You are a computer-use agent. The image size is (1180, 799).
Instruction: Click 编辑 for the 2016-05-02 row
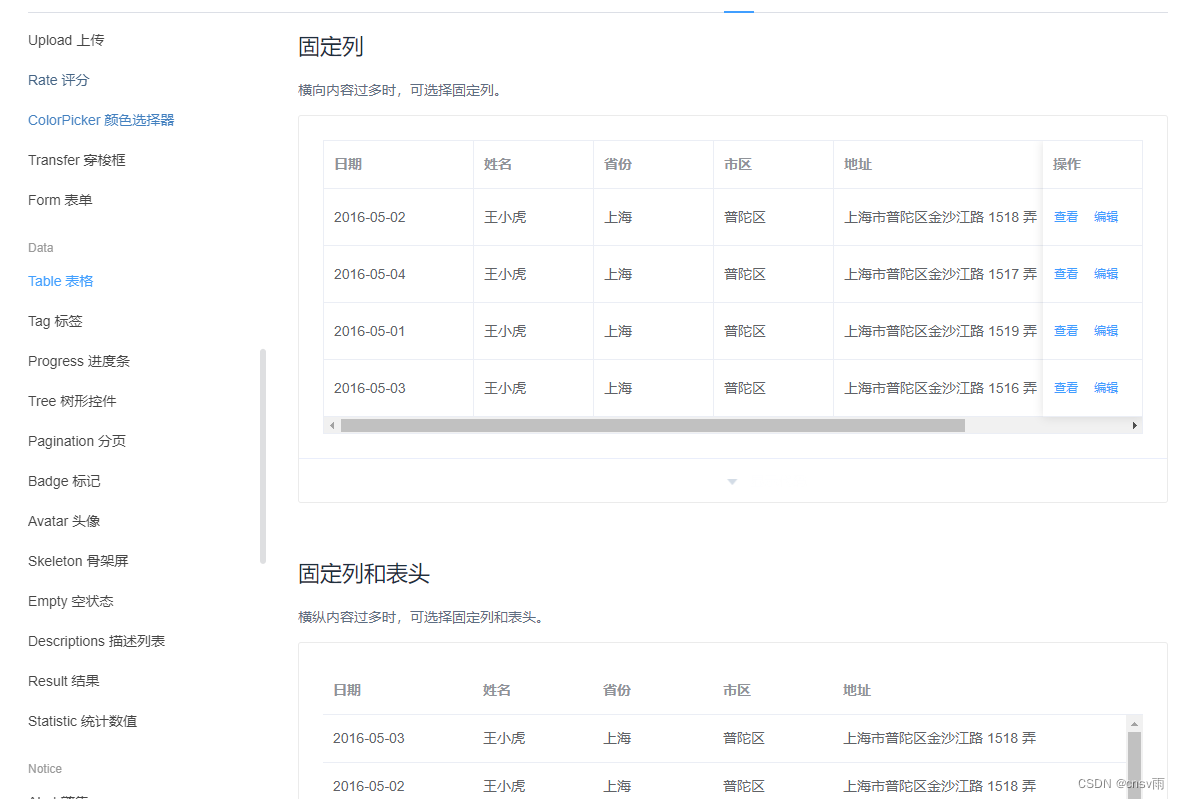click(1105, 217)
